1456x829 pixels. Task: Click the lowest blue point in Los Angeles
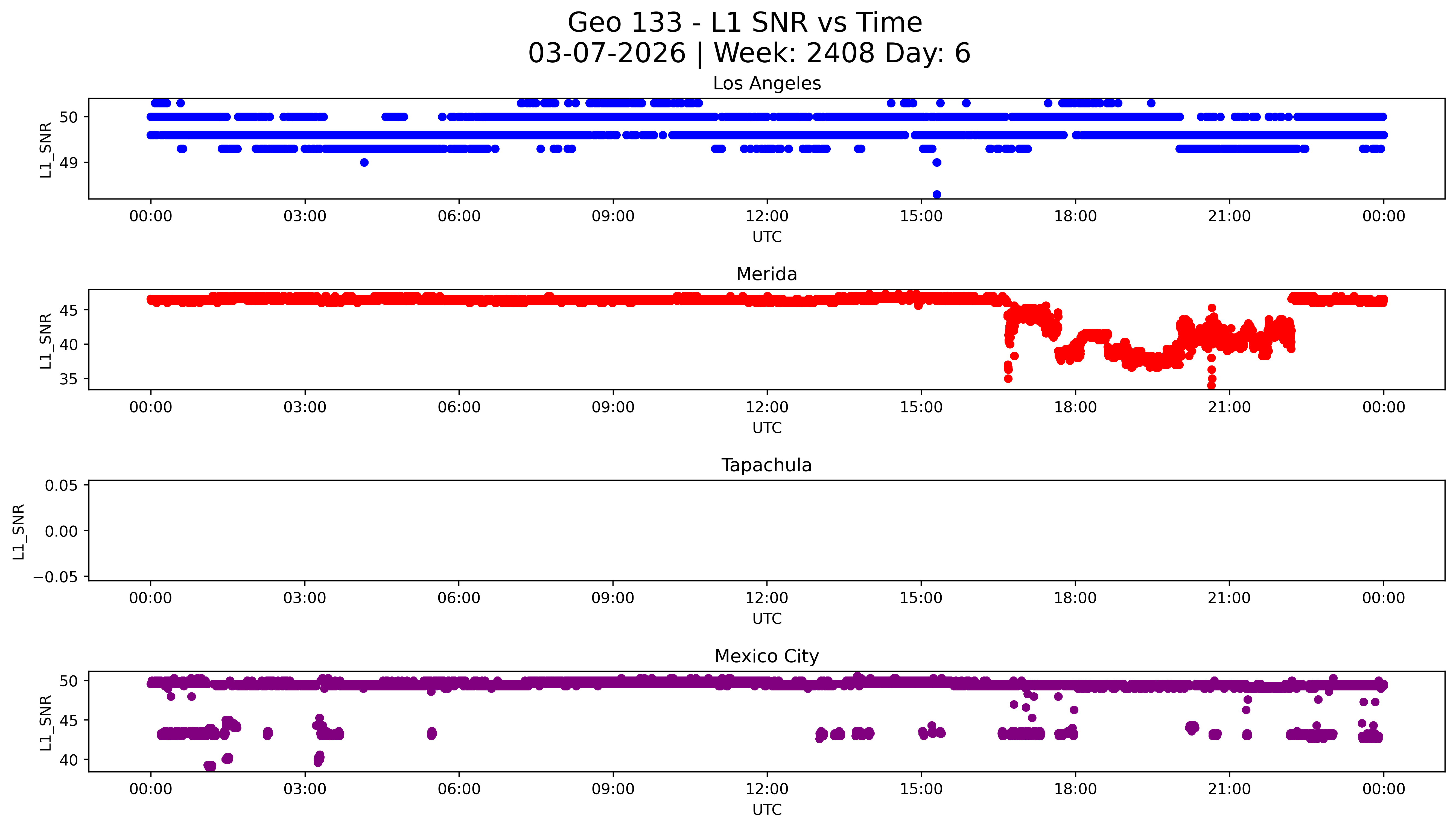tap(937, 194)
